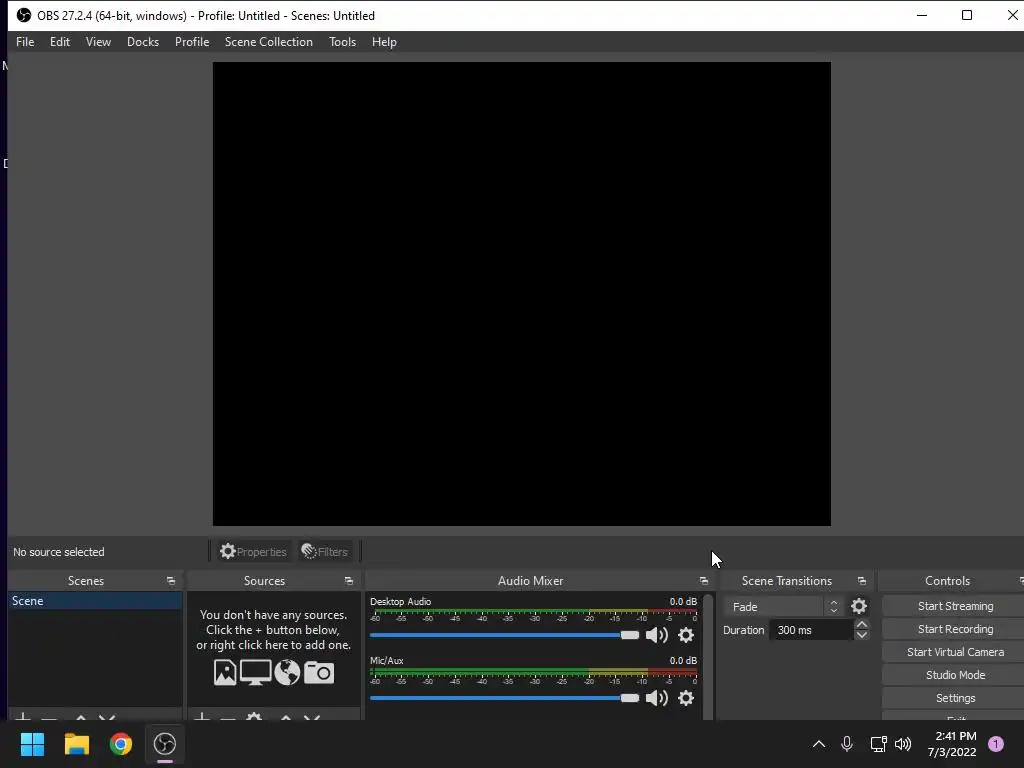Viewport: 1024px width, 768px height.
Task: Click the OBS preview canvas
Action: coord(522,294)
